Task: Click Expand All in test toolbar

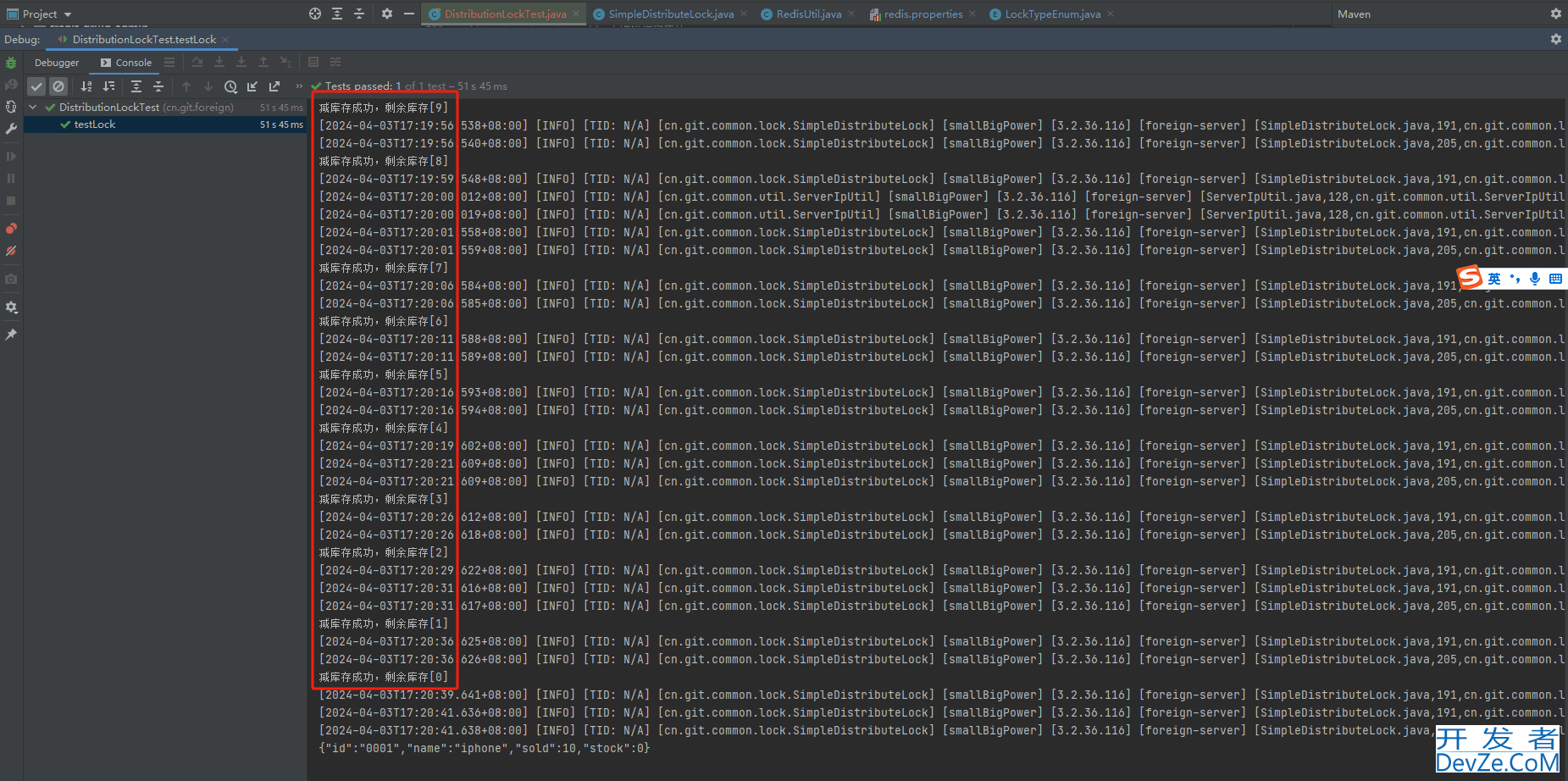Action: pos(136,86)
